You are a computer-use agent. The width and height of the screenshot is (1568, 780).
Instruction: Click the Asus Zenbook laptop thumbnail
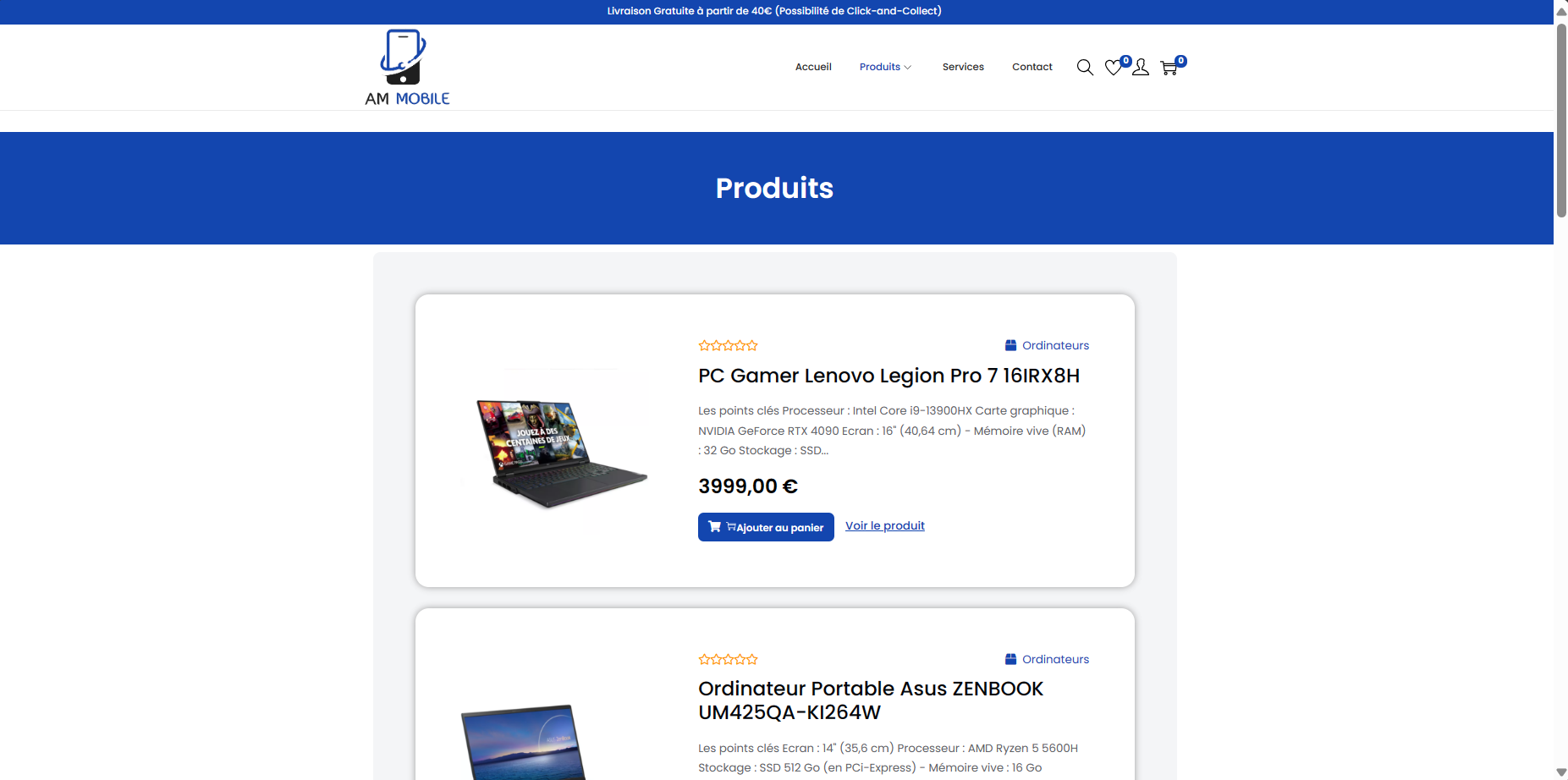point(523,742)
